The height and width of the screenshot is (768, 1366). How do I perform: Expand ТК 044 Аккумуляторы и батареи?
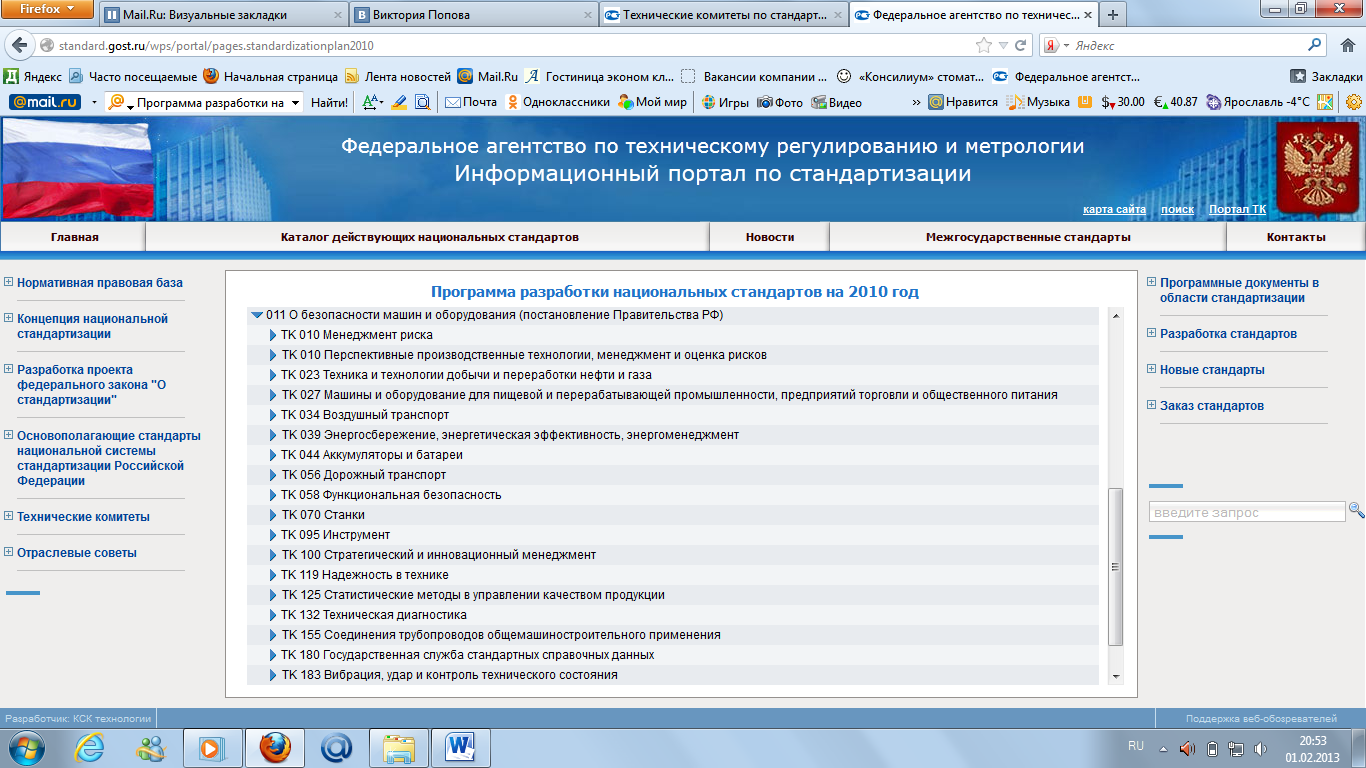272,455
